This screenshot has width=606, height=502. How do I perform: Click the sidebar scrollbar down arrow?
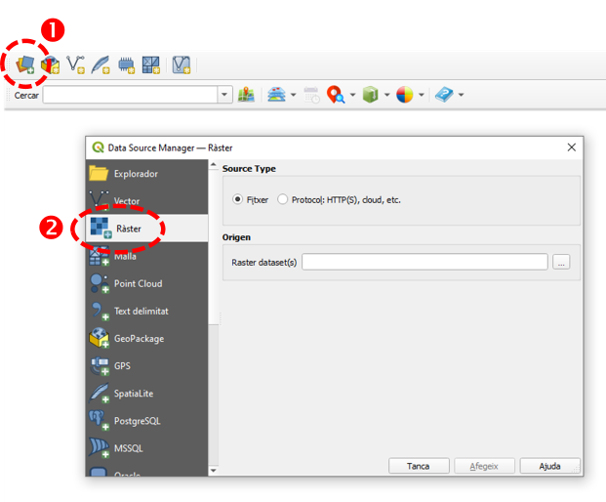213,470
